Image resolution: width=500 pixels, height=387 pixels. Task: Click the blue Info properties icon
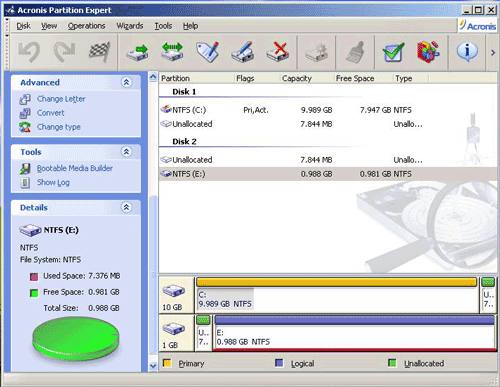point(467,52)
